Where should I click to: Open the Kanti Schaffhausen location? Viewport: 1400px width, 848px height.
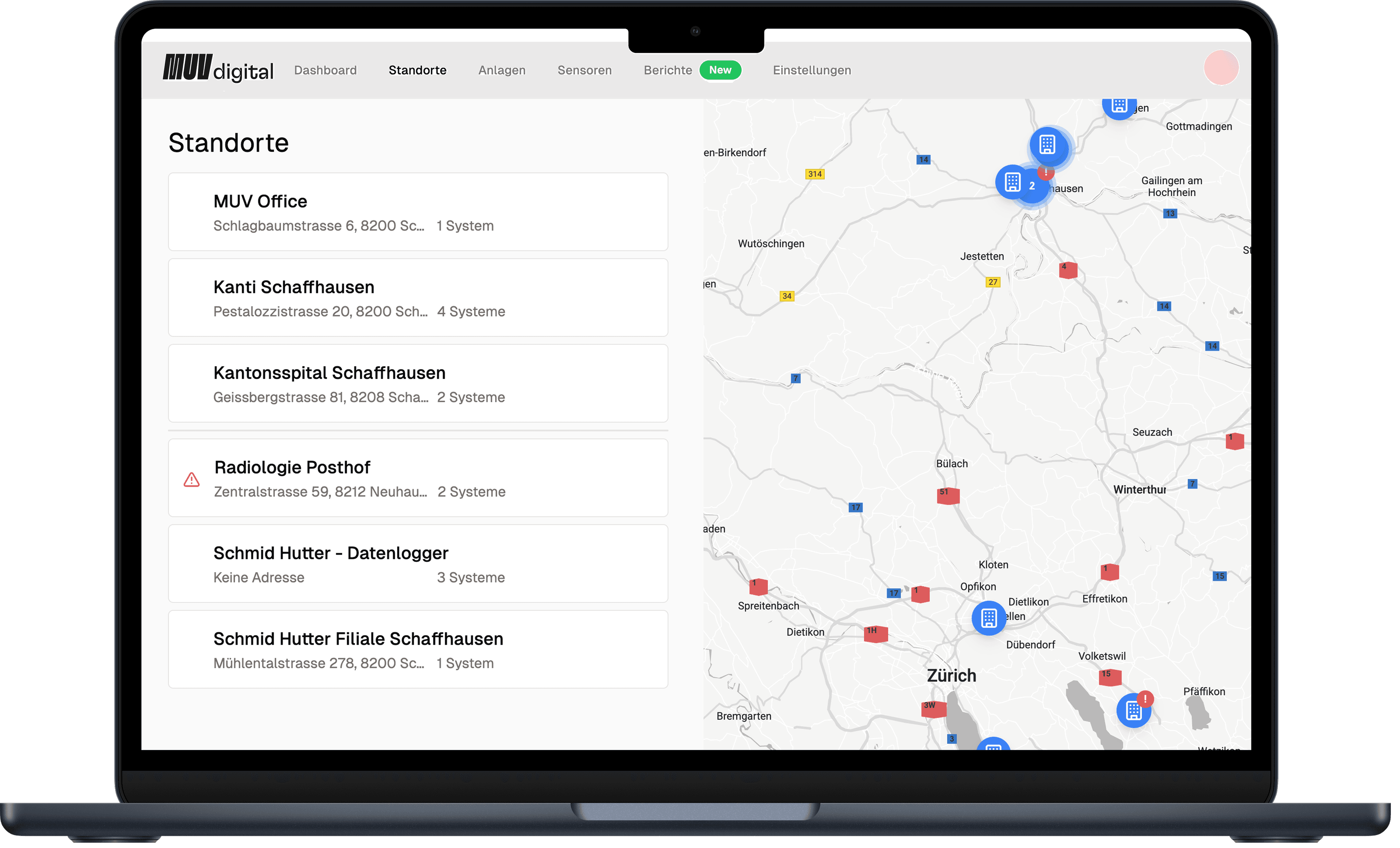417,297
